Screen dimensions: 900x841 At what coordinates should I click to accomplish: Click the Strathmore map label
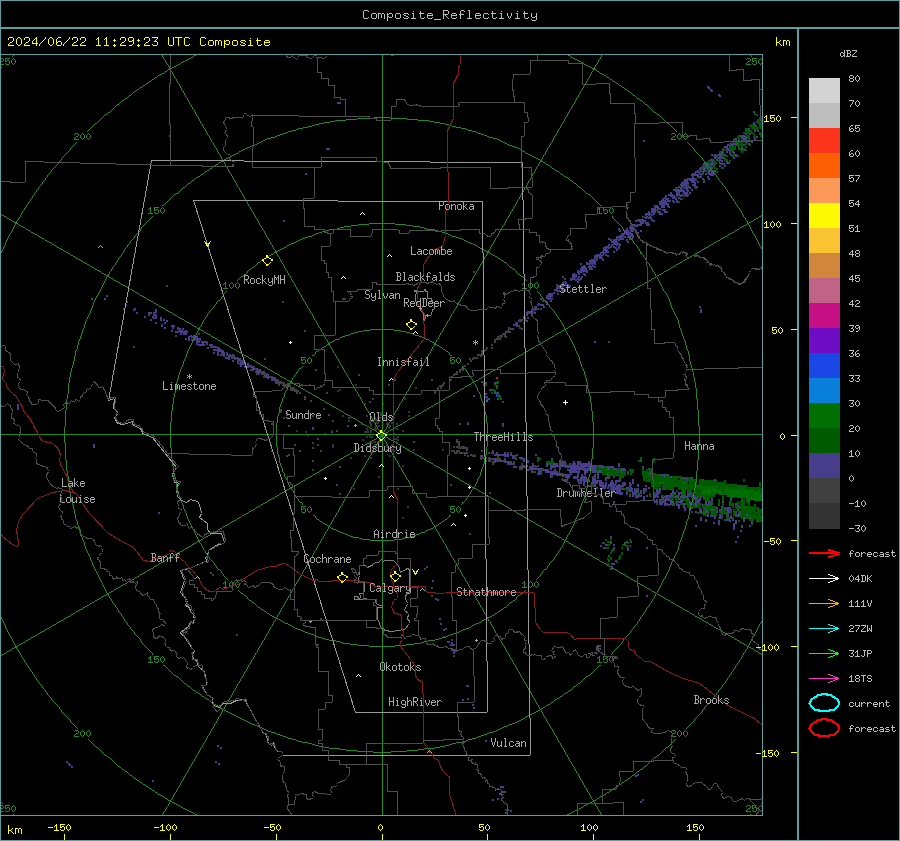pyautogui.click(x=486, y=592)
